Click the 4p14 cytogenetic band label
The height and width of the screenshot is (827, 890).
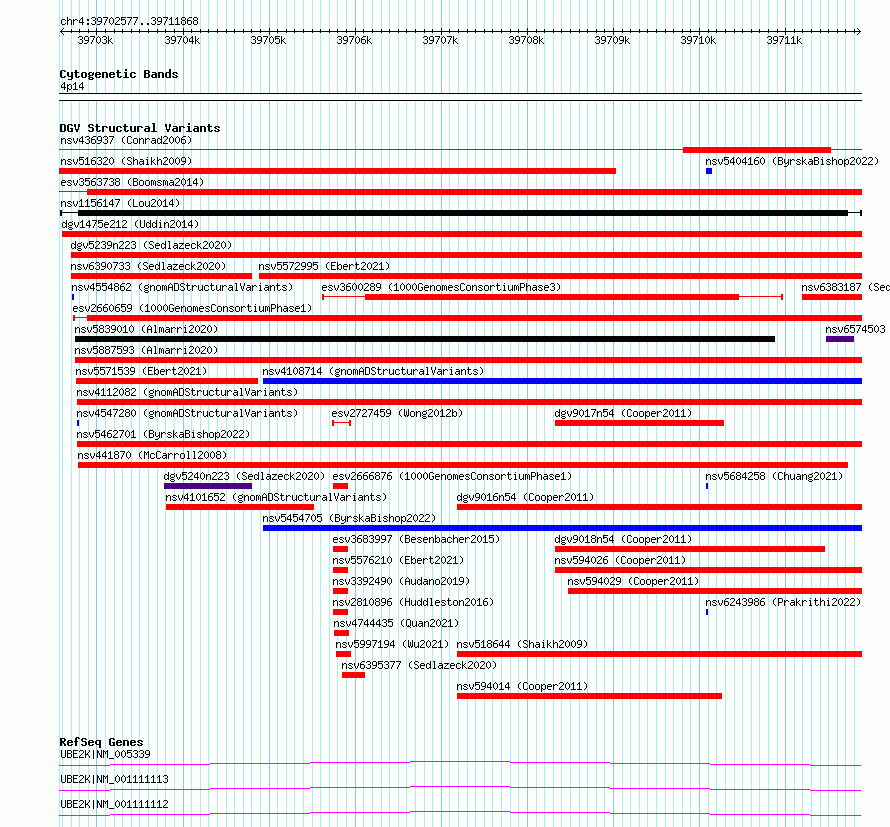tap(72, 86)
